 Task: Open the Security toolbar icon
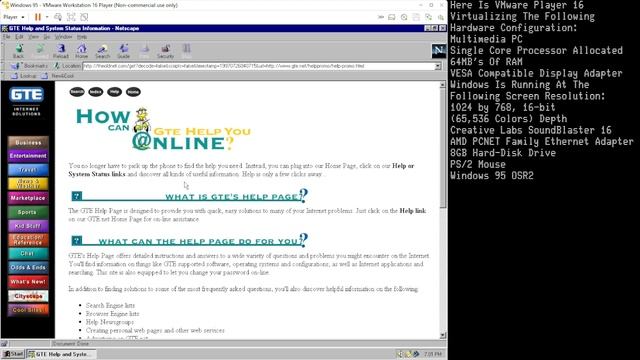pos(165,51)
